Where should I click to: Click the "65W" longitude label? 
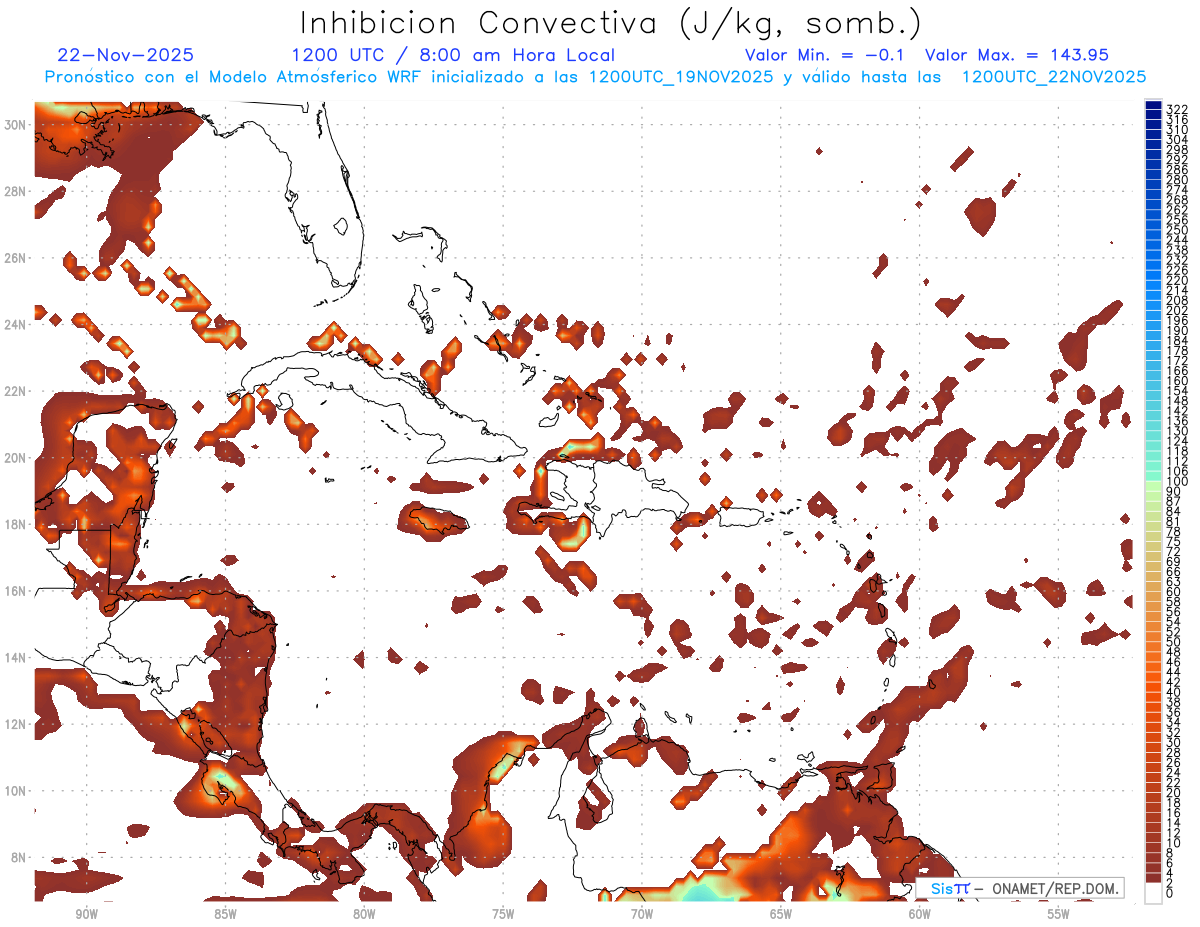pos(781,914)
